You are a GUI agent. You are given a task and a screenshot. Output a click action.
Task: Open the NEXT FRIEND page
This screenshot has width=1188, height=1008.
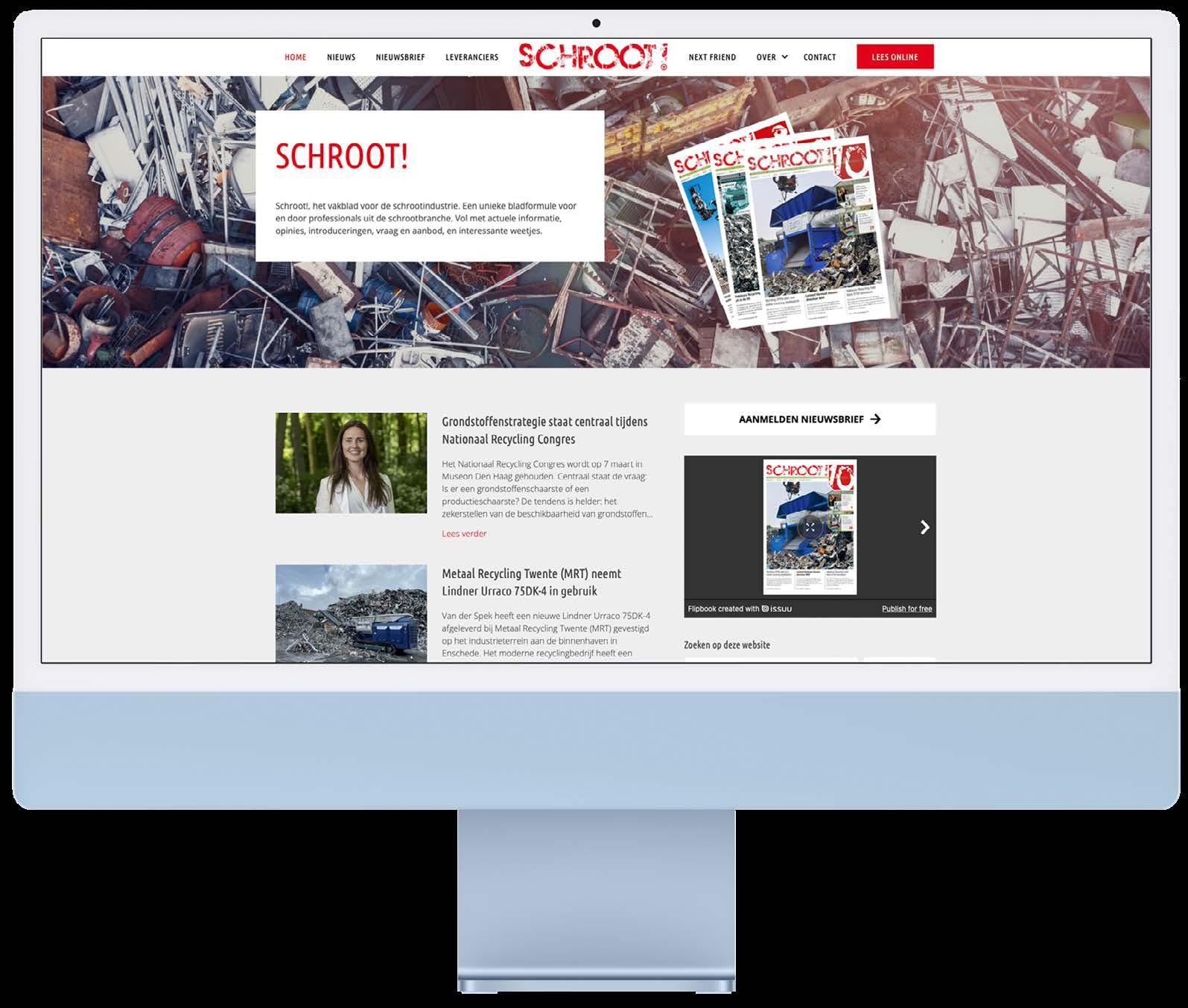pos(712,57)
